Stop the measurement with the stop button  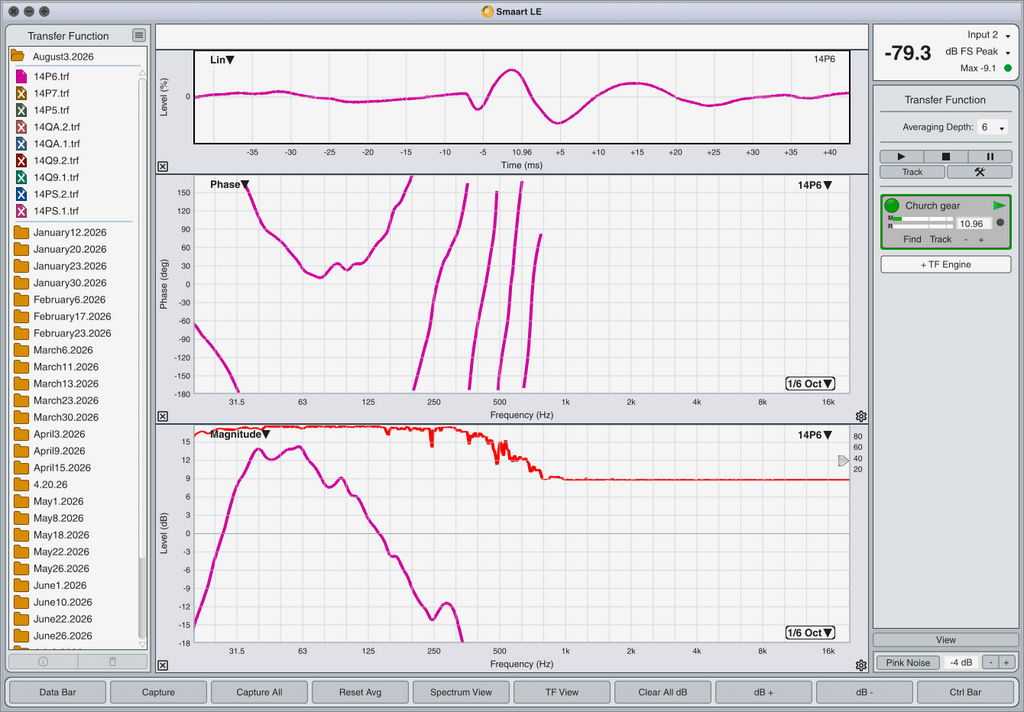tap(946, 156)
